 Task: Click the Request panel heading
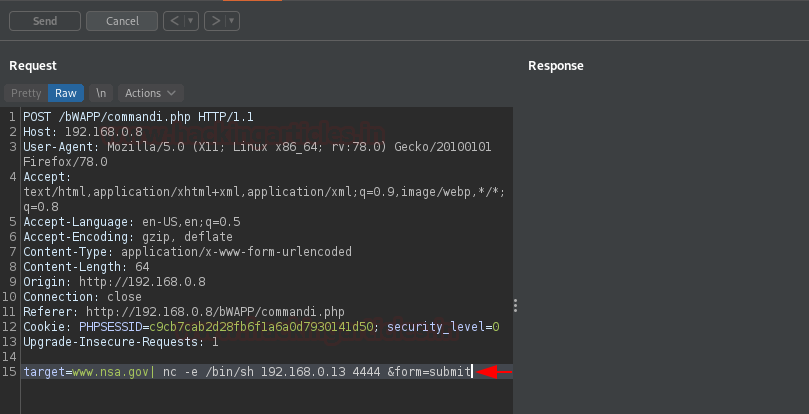click(x=33, y=66)
